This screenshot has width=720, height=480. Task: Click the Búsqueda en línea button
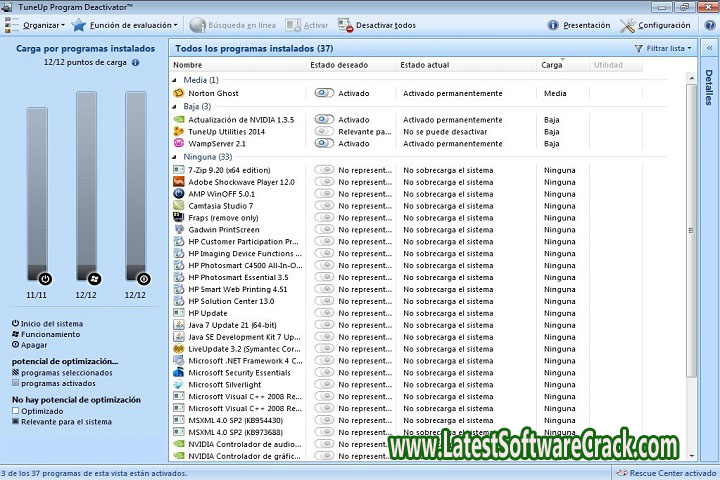pyautogui.click(x=233, y=25)
